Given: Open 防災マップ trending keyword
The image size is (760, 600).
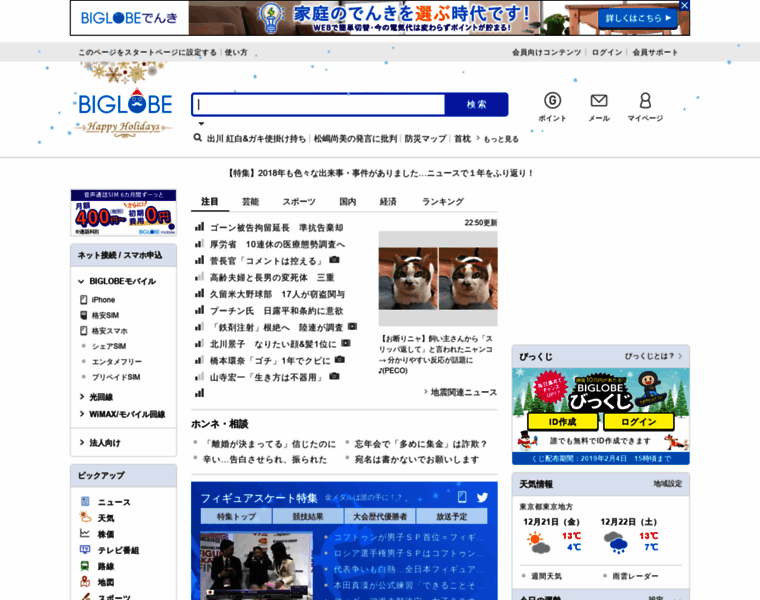Looking at the screenshot, I should [426, 139].
